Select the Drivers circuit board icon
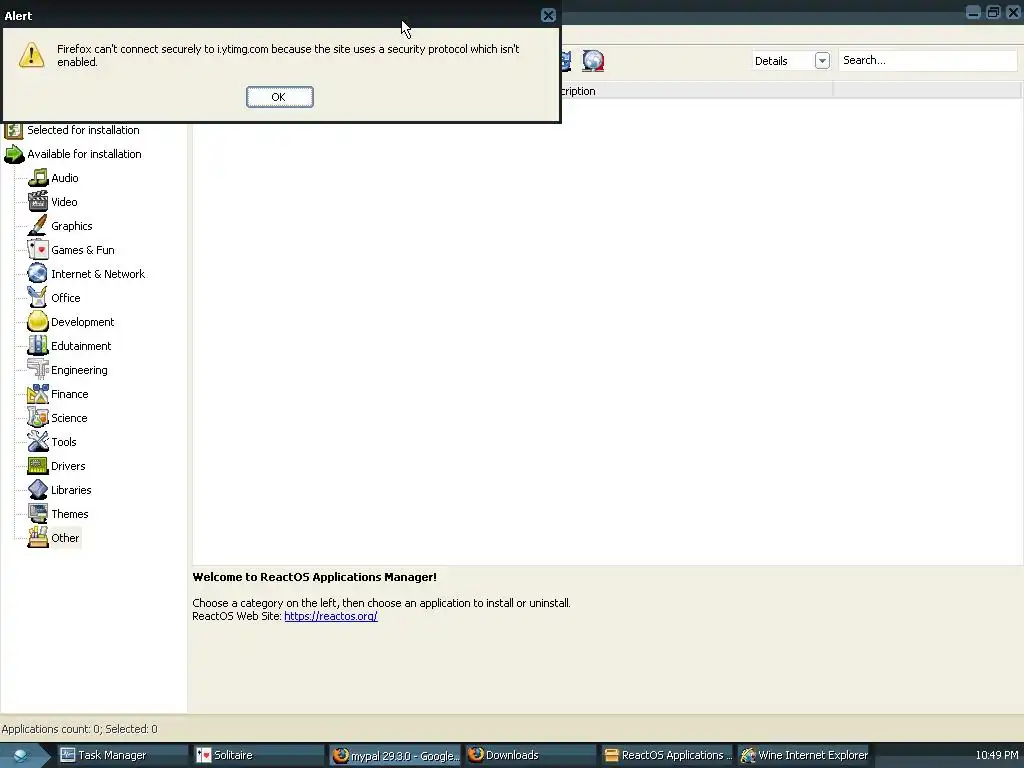Viewport: 1024px width, 768px height. [x=38, y=466]
